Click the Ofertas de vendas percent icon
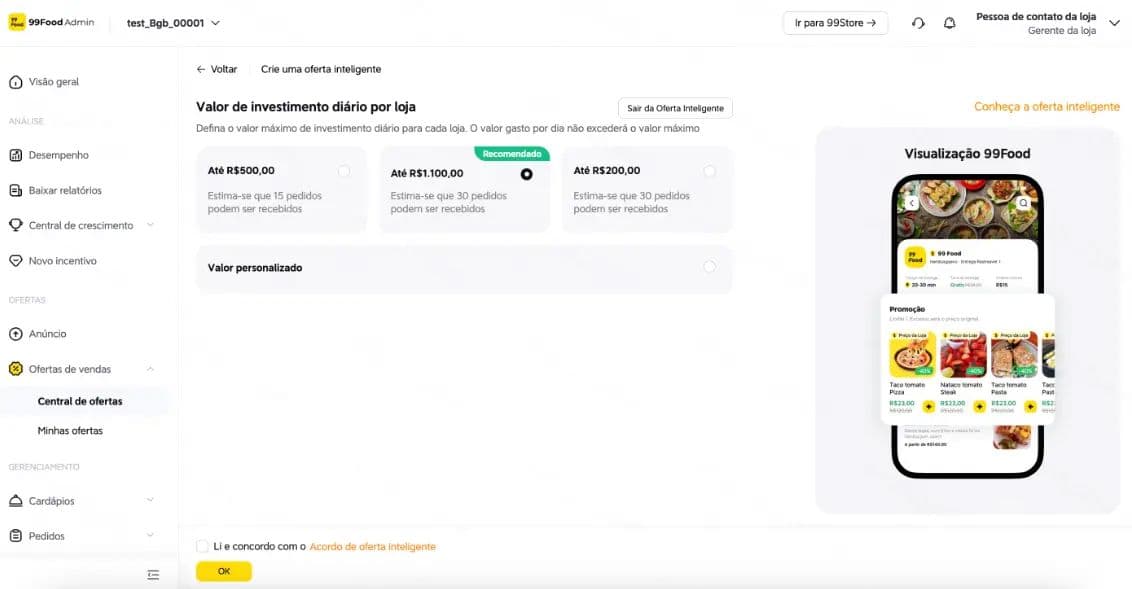1132x589 pixels. click(x=15, y=369)
